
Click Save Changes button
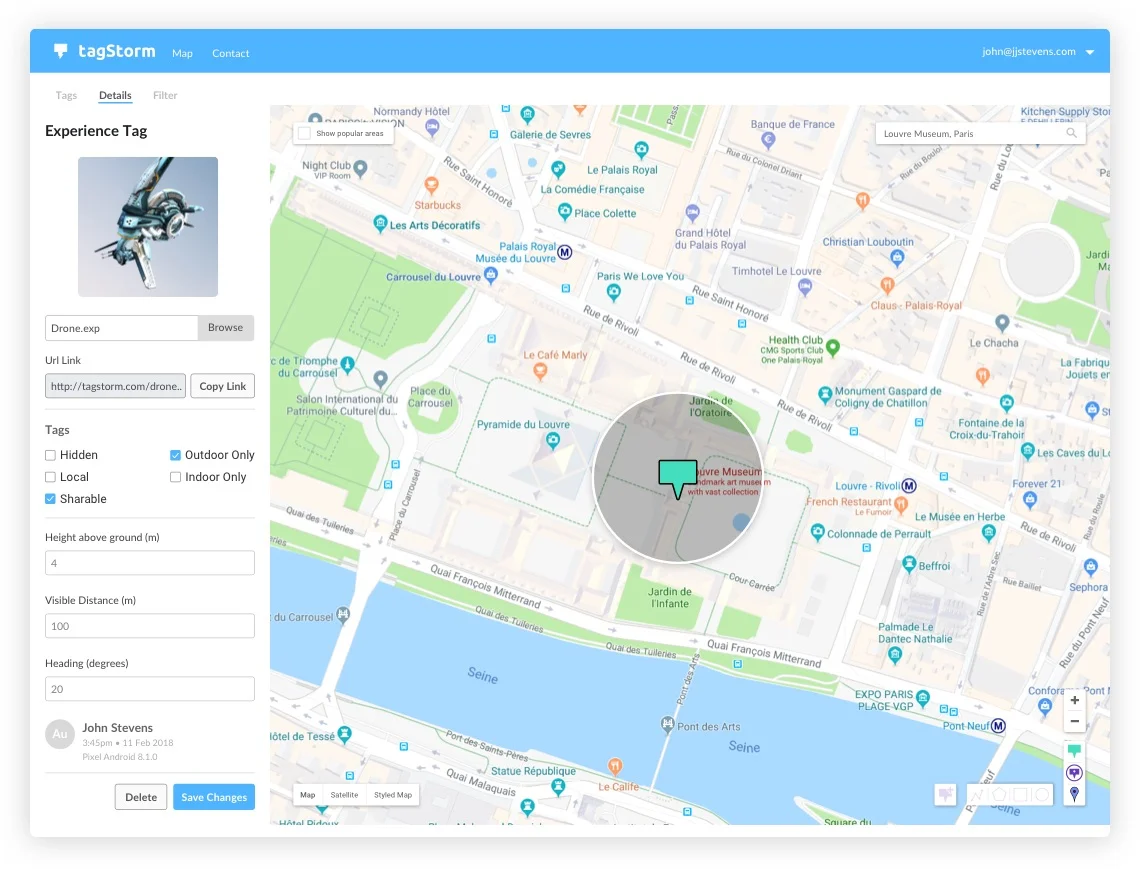(214, 797)
